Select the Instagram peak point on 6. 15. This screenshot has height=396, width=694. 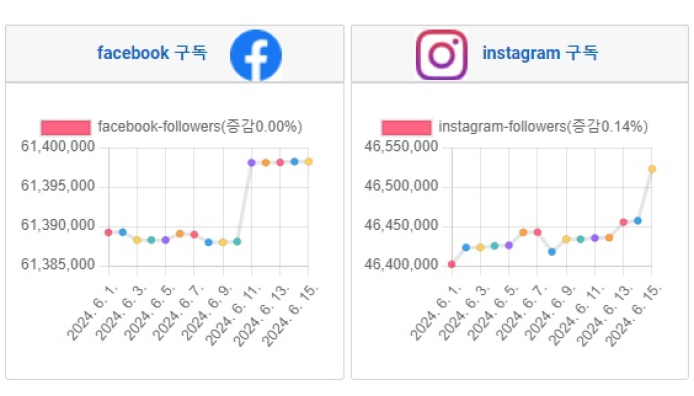pos(652,169)
